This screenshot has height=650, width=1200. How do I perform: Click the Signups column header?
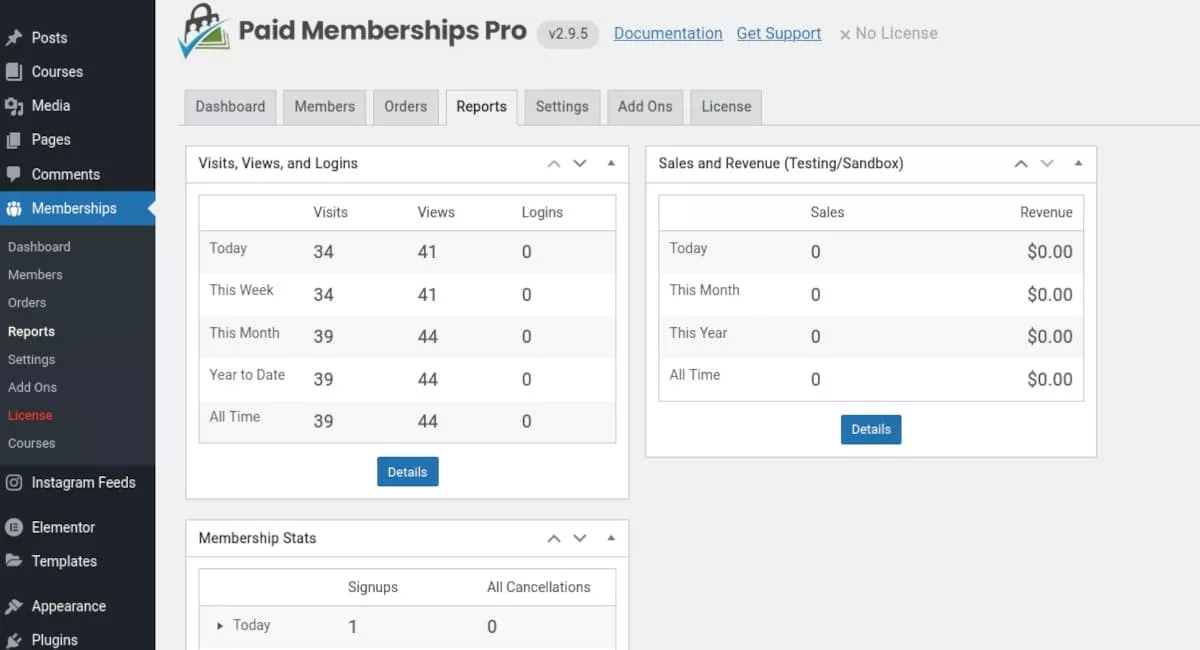373,588
